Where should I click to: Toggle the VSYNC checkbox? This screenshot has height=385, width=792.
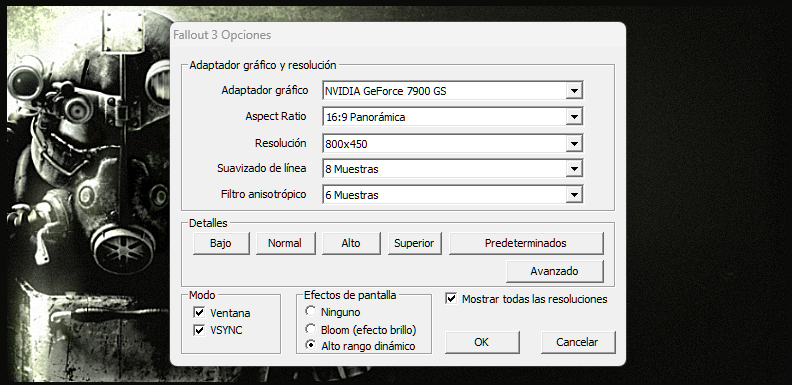coord(200,330)
